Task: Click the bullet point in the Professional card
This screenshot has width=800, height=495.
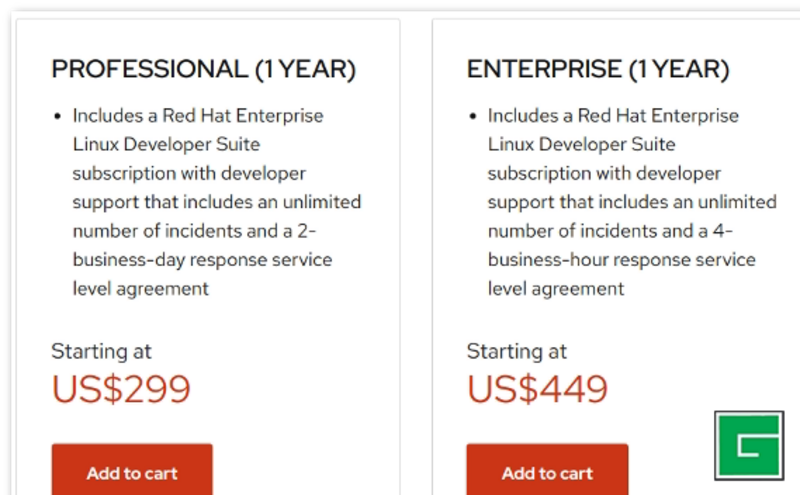Action: click(57, 116)
